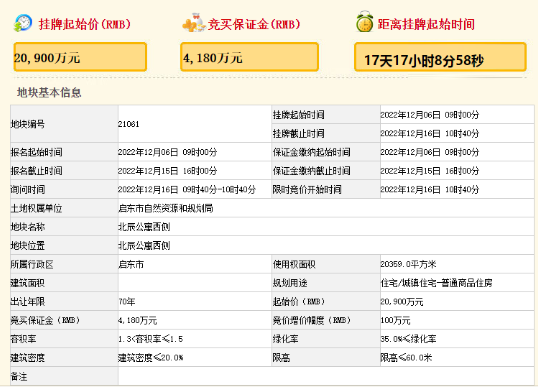Click the 出让年限 value 70年
The width and height of the screenshot is (538, 387).
[x=127, y=302]
